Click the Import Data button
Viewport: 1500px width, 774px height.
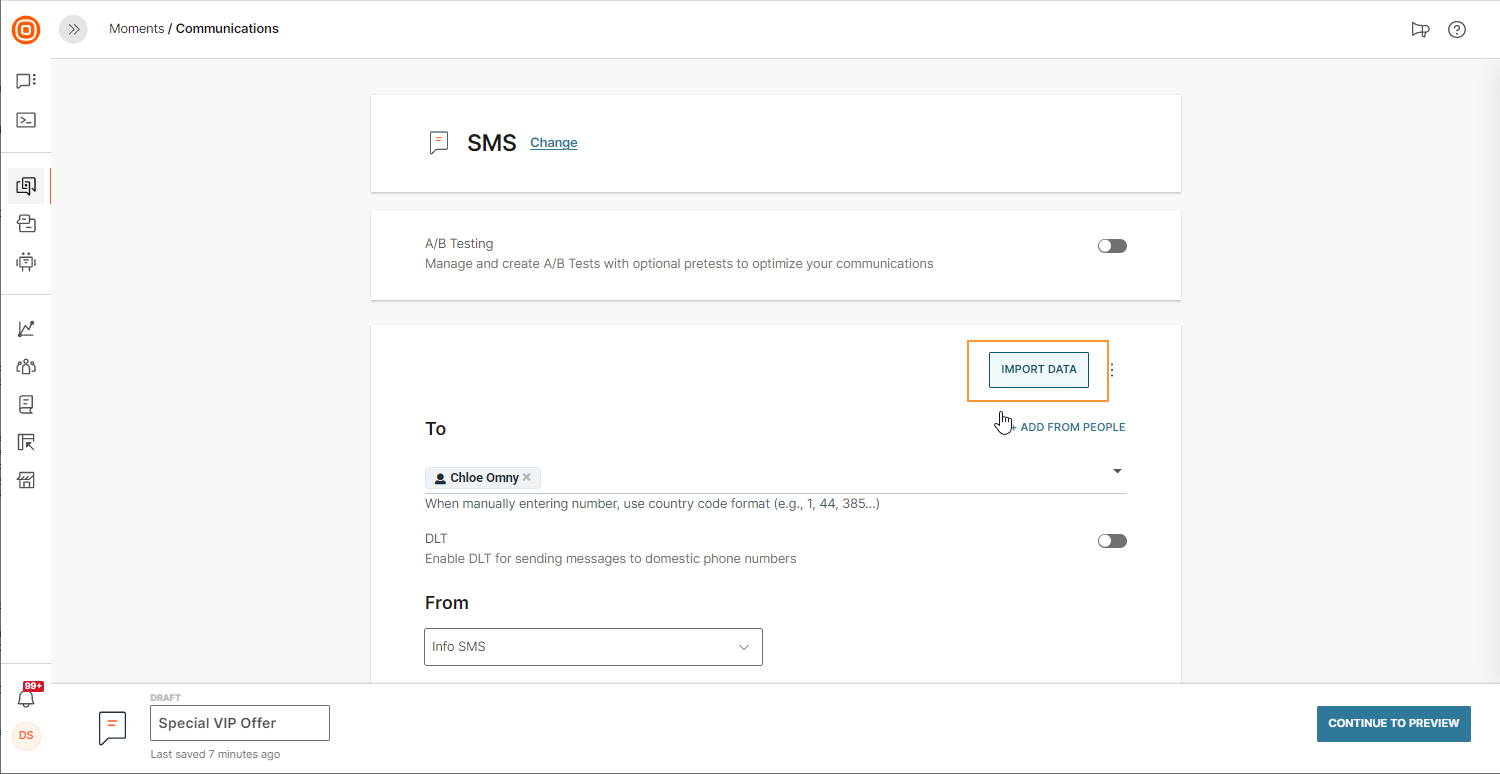(x=1038, y=370)
